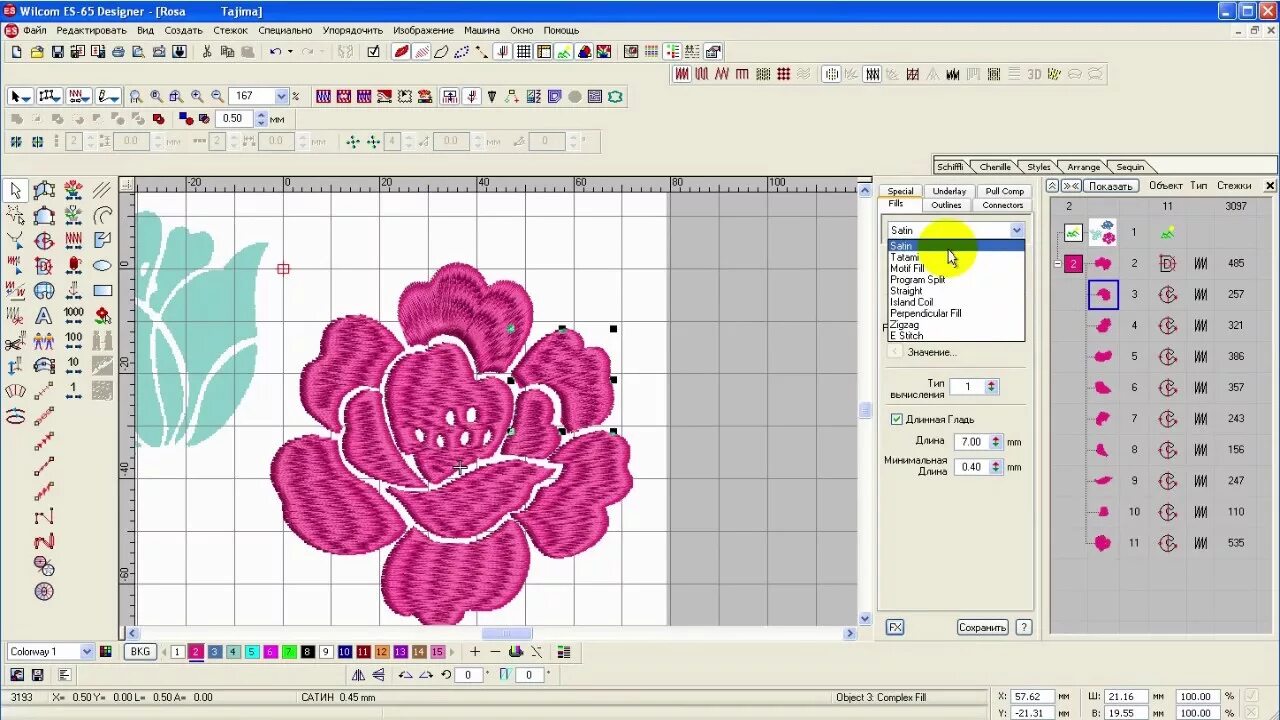This screenshot has width=1280, height=720.
Task: Collapse the object 2 color group in list
Action: tap(1058, 264)
